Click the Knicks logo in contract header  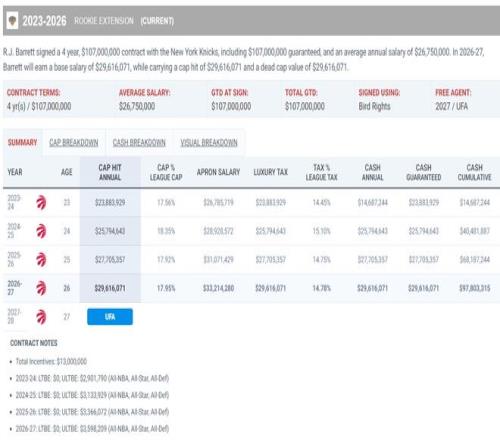(x=12, y=21)
